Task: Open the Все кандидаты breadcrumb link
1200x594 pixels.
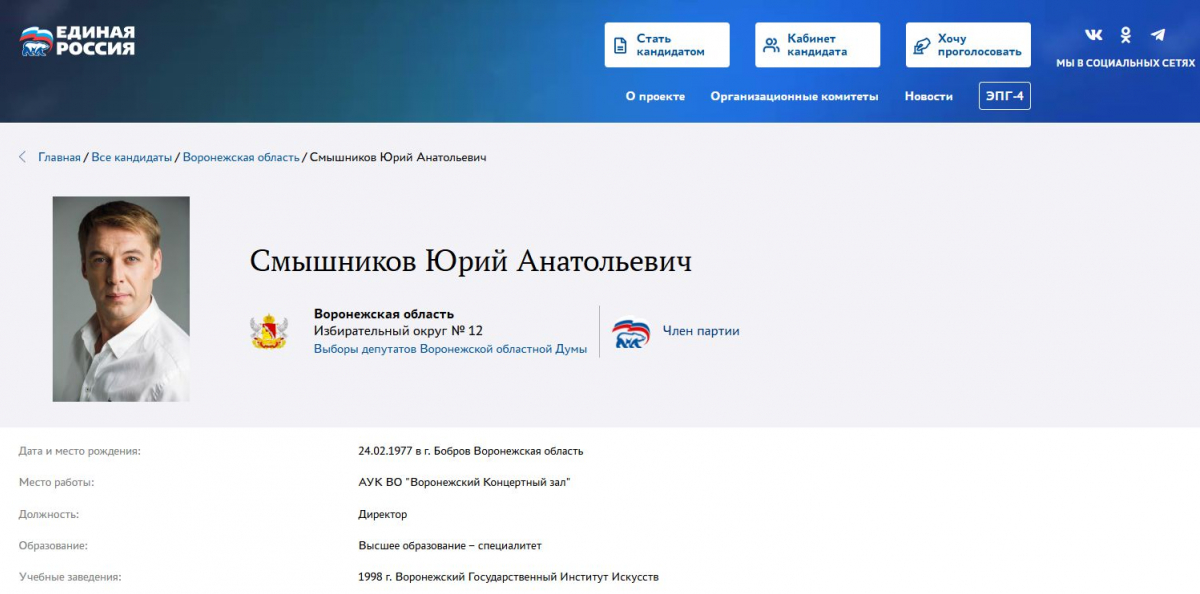Action: coord(132,158)
